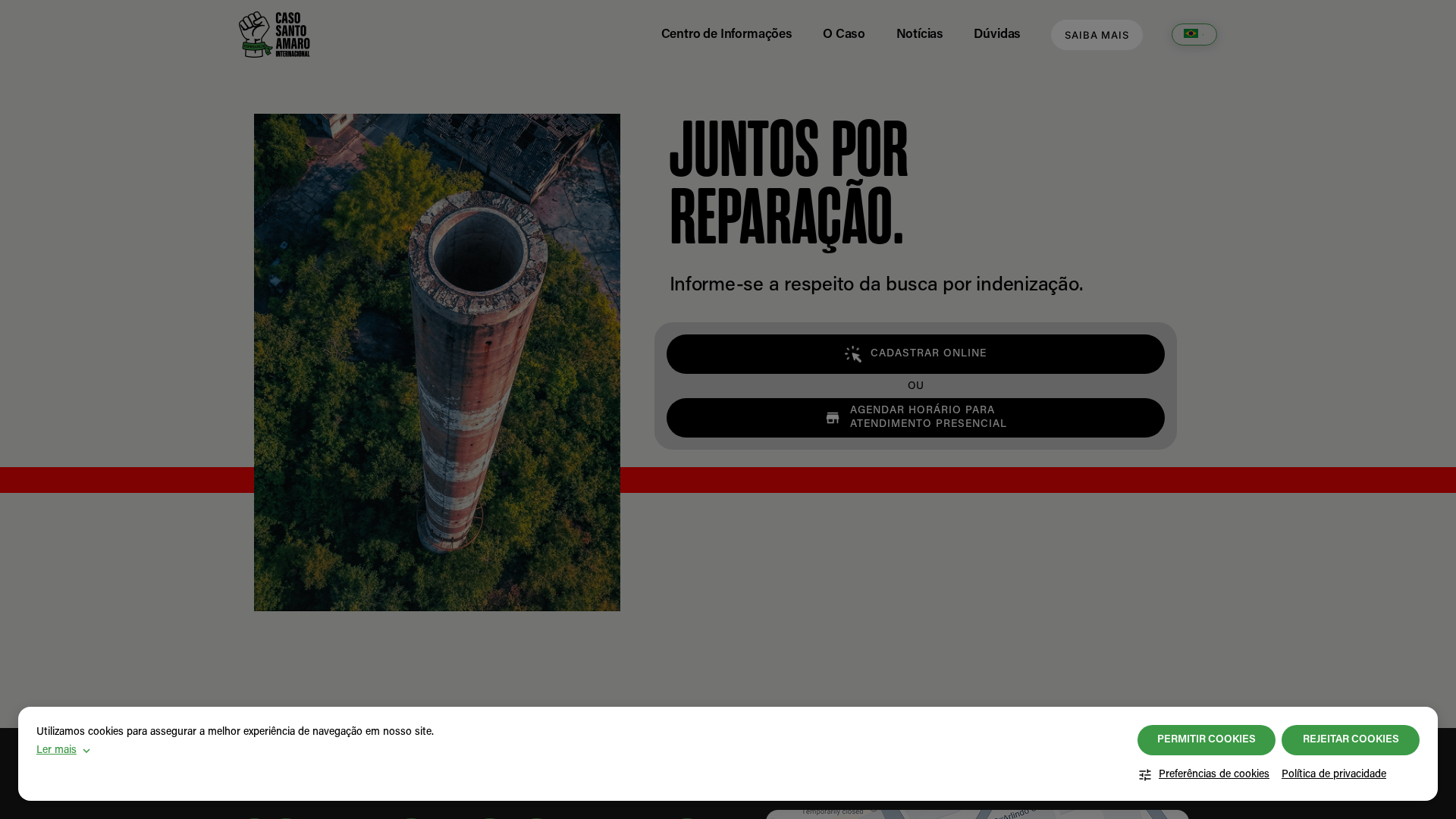Click AGENDAR HORÁRIO PARA ATENDIMENTO PRESENCIAL
Screen dimensions: 1456x819
click(x=915, y=418)
